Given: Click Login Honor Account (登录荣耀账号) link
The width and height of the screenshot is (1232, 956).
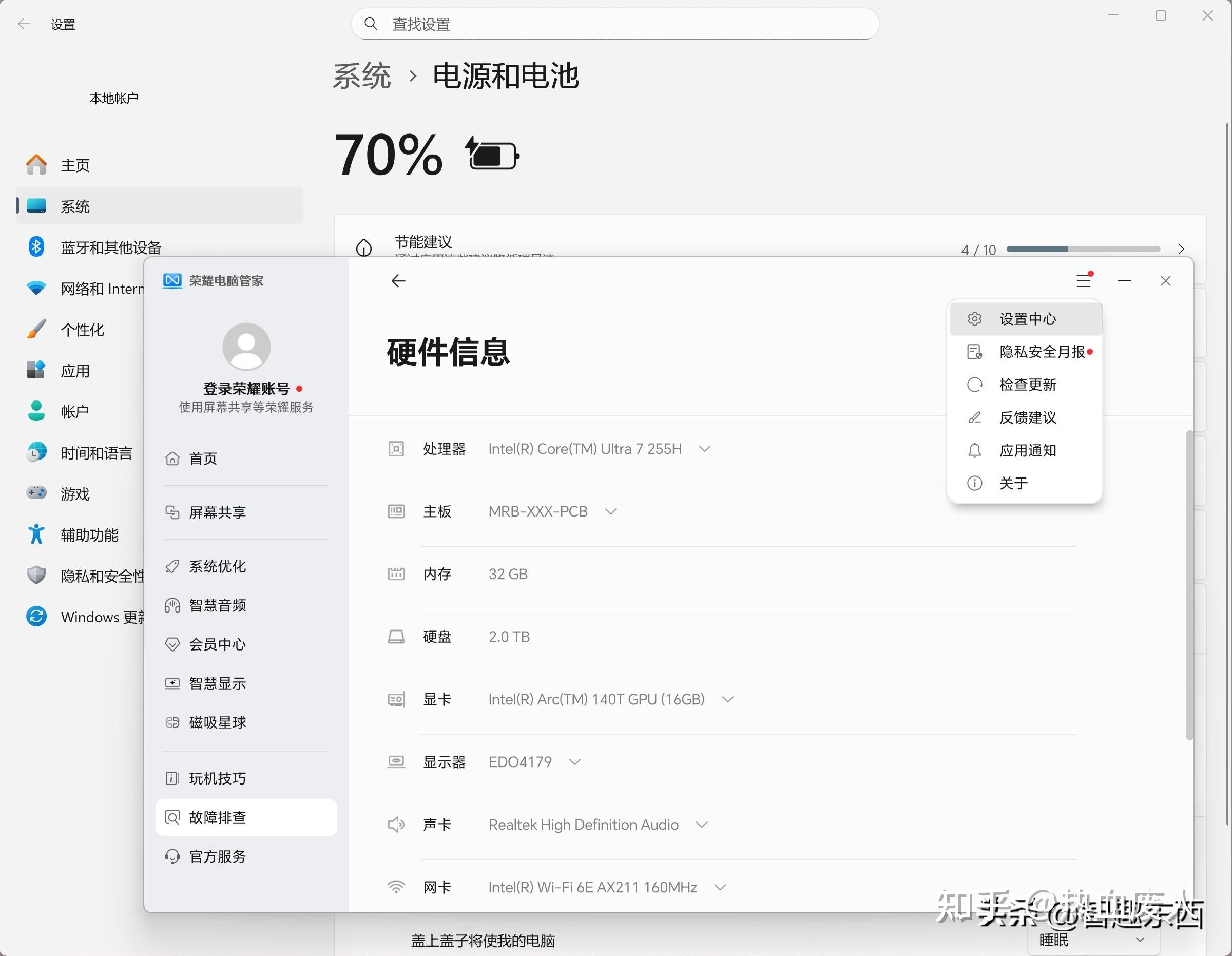Looking at the screenshot, I should pyautogui.click(x=246, y=389).
